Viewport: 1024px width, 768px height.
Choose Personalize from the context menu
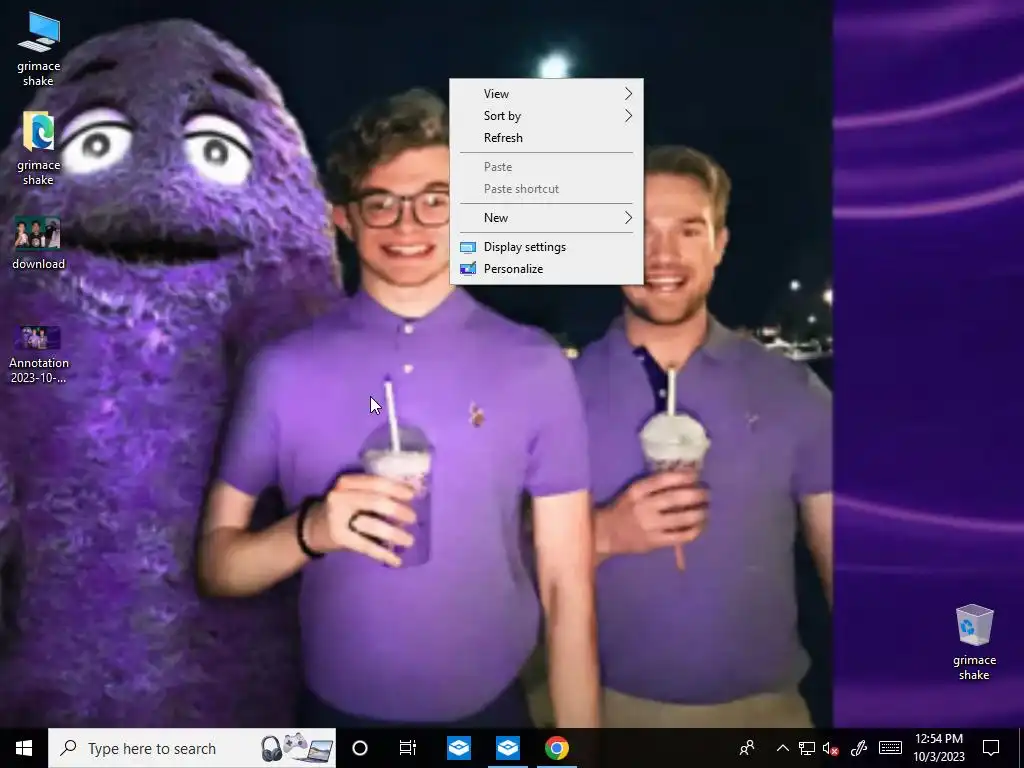pyautogui.click(x=547, y=268)
